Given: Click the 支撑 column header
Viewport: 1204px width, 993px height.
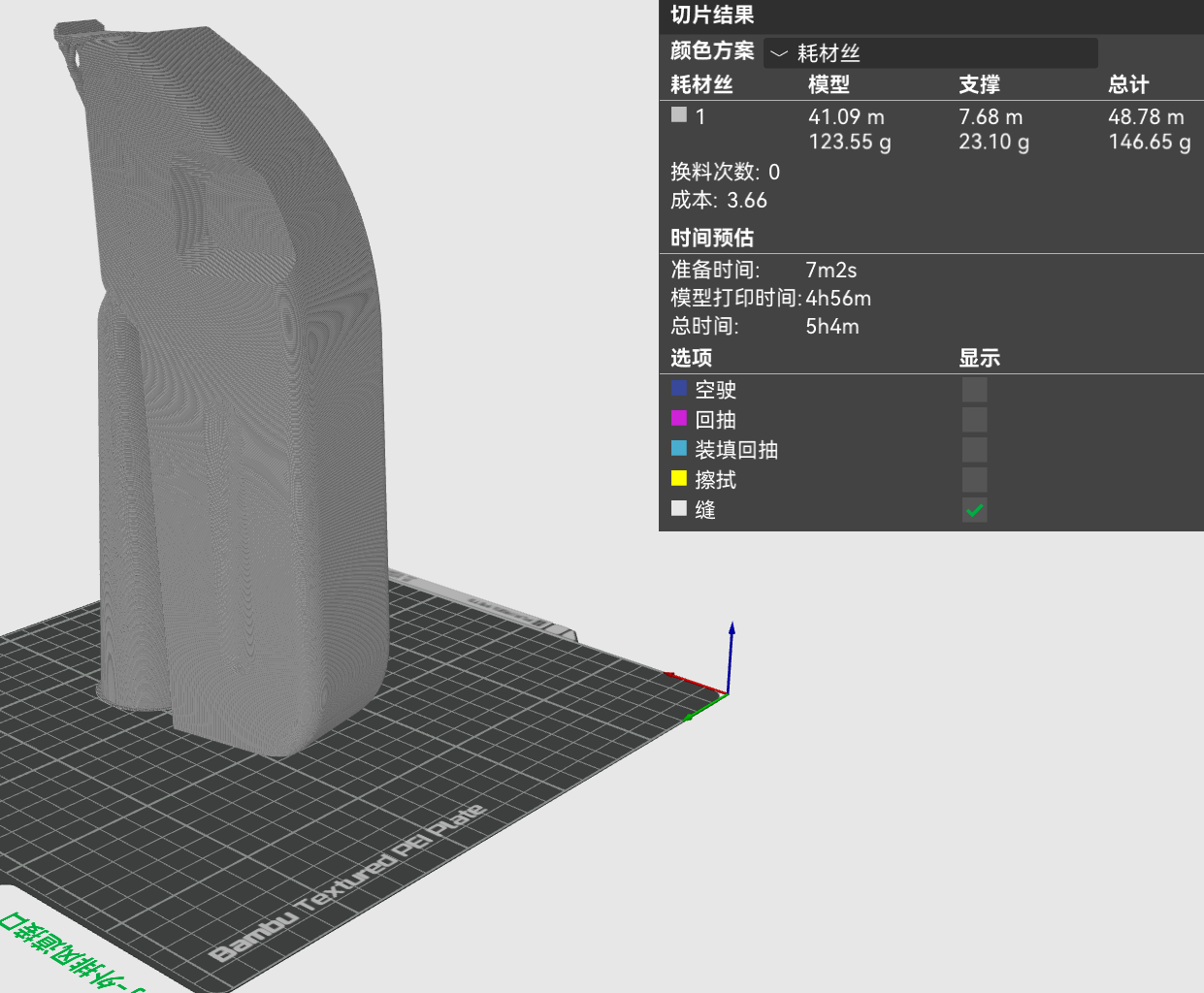Looking at the screenshot, I should (x=979, y=84).
